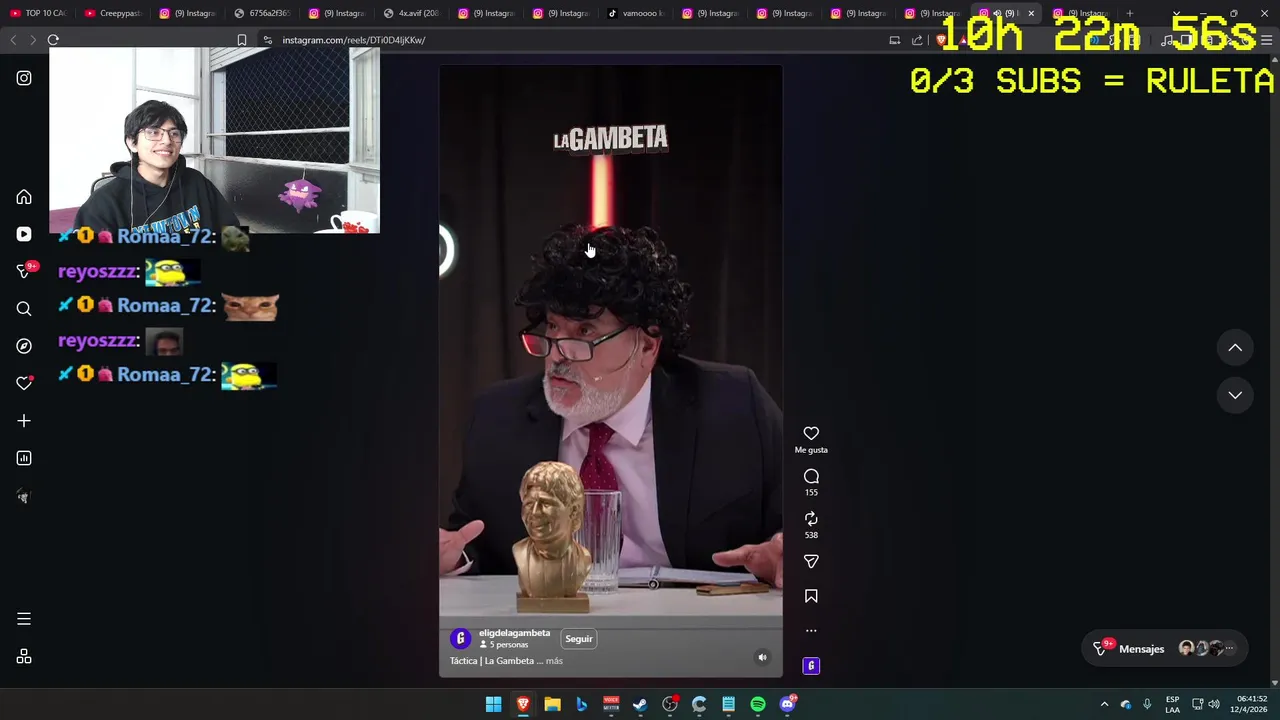Open Discord from the taskbar

(x=788, y=705)
